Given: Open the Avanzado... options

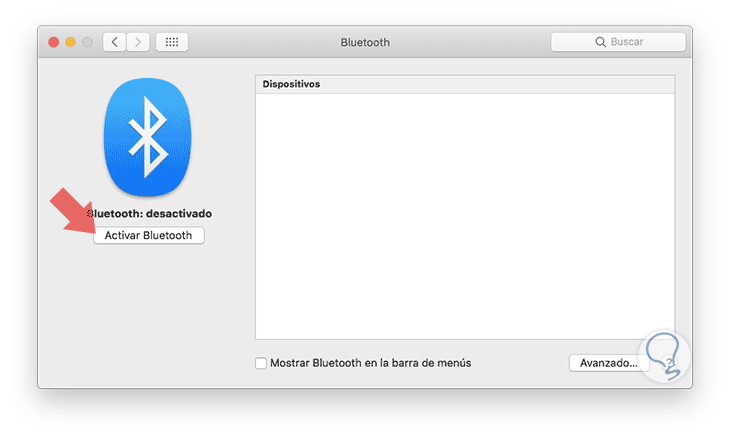Looking at the screenshot, I should point(608,363).
